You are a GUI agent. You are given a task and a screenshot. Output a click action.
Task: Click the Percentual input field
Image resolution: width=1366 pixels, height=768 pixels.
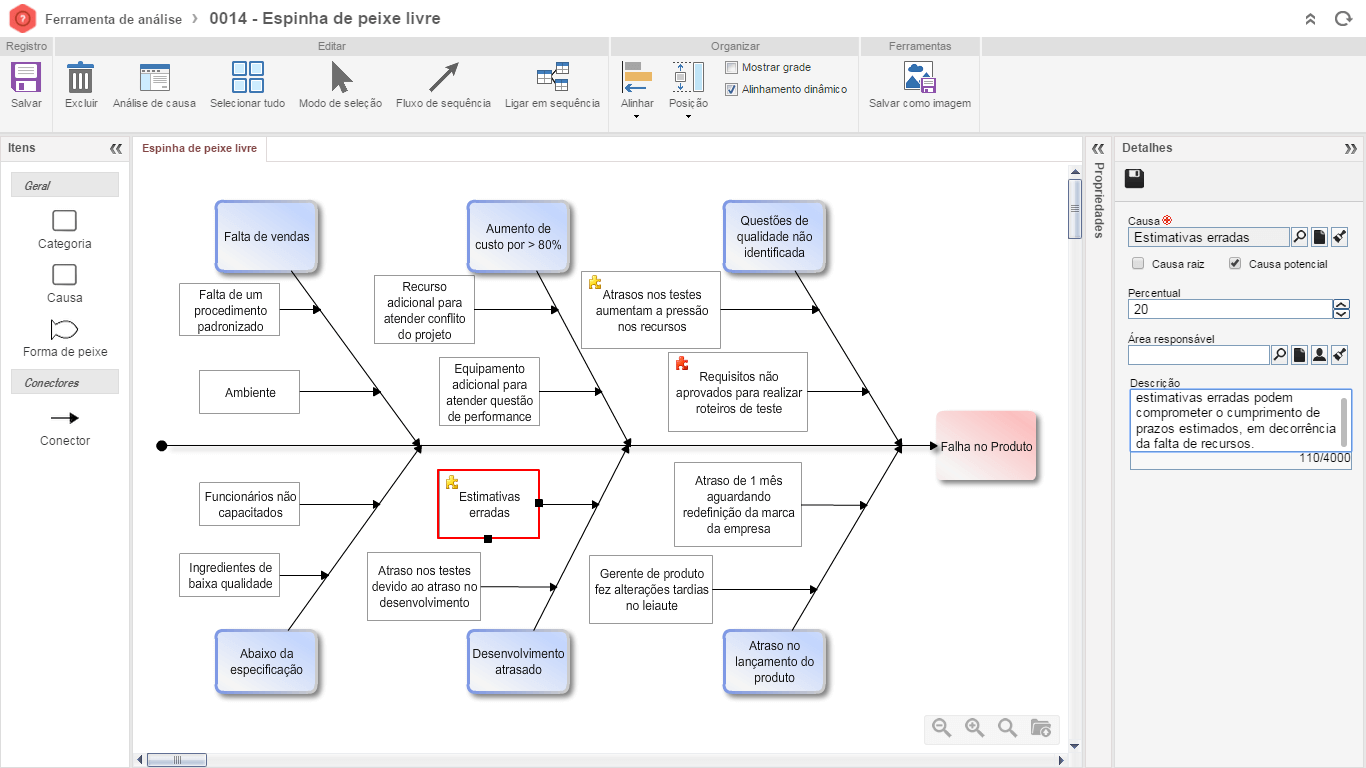click(1230, 310)
